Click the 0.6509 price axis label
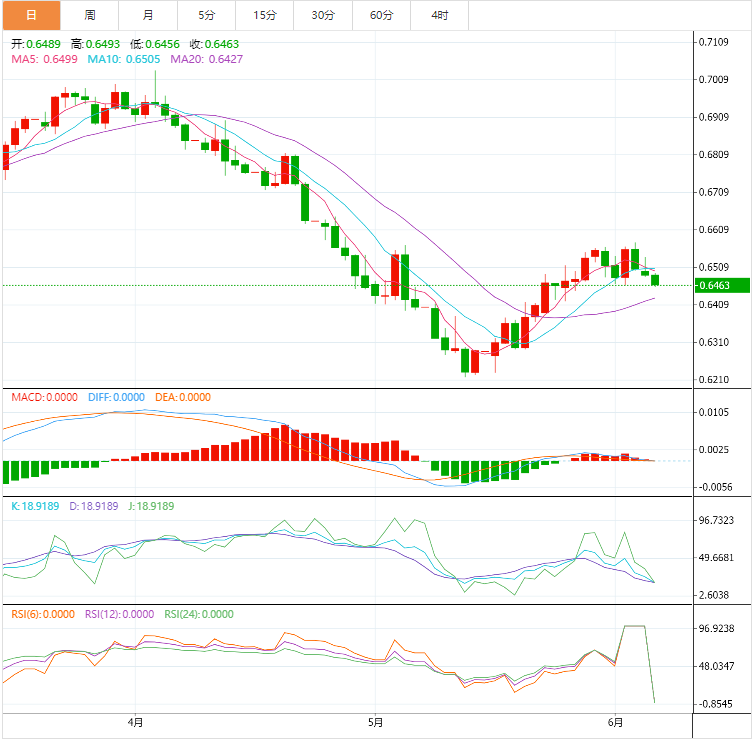The width and height of the screenshot is (753, 744). (714, 267)
